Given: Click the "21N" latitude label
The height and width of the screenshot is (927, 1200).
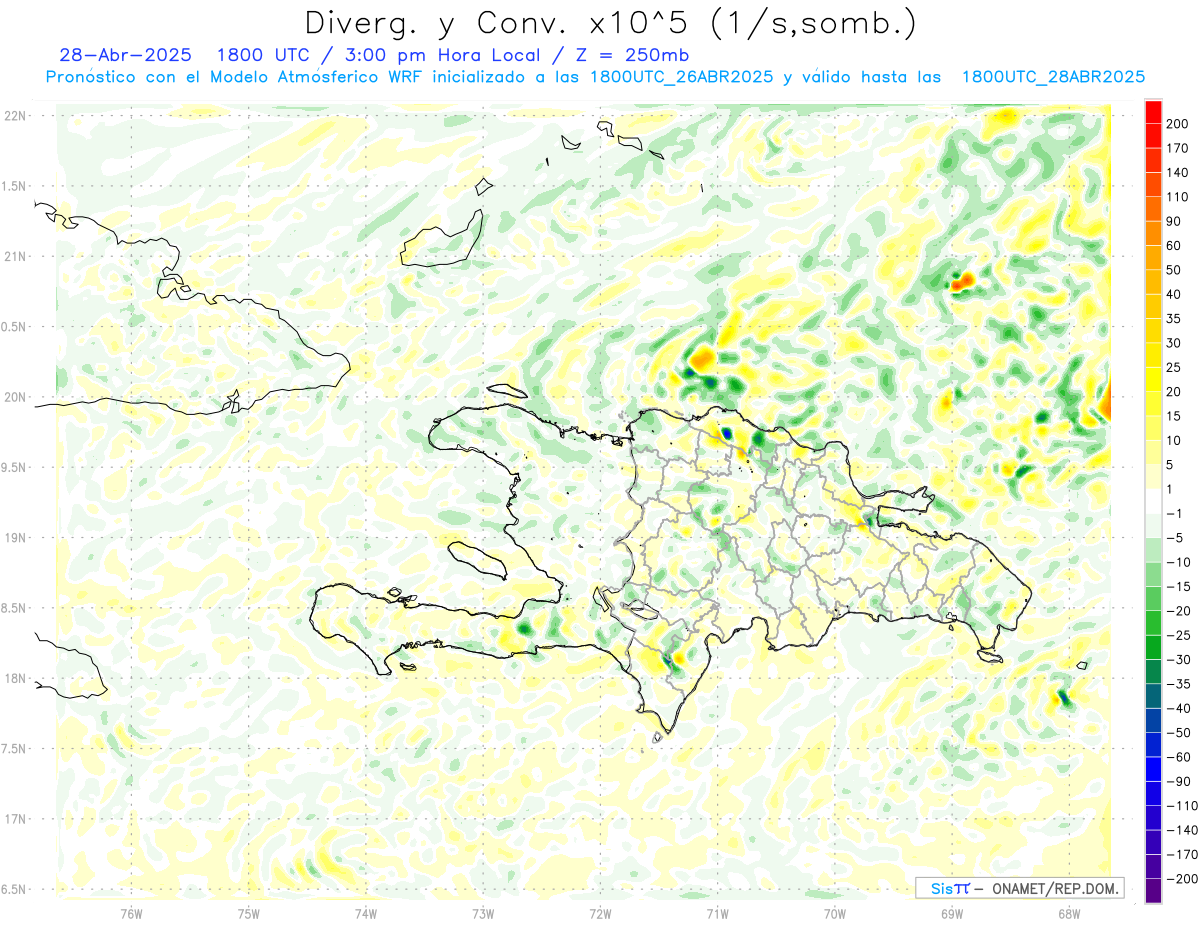Looking at the screenshot, I should pos(15,256).
